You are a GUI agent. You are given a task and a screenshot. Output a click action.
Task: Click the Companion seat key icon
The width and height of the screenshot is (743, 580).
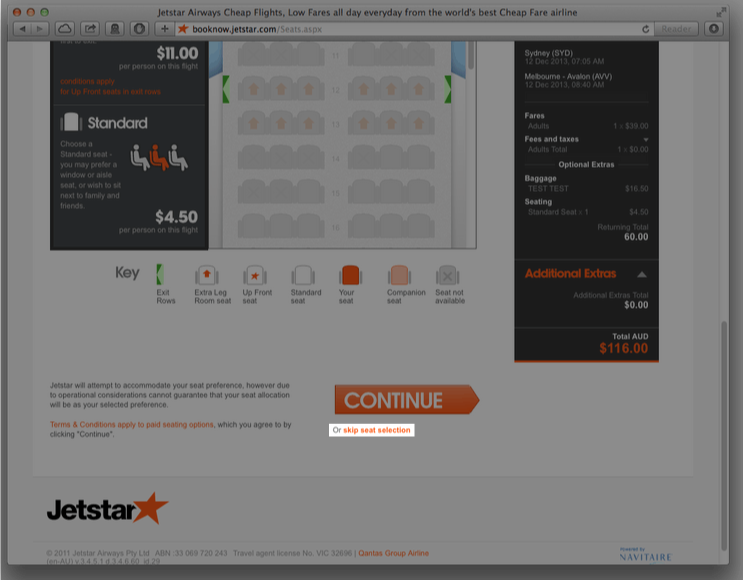click(399, 275)
